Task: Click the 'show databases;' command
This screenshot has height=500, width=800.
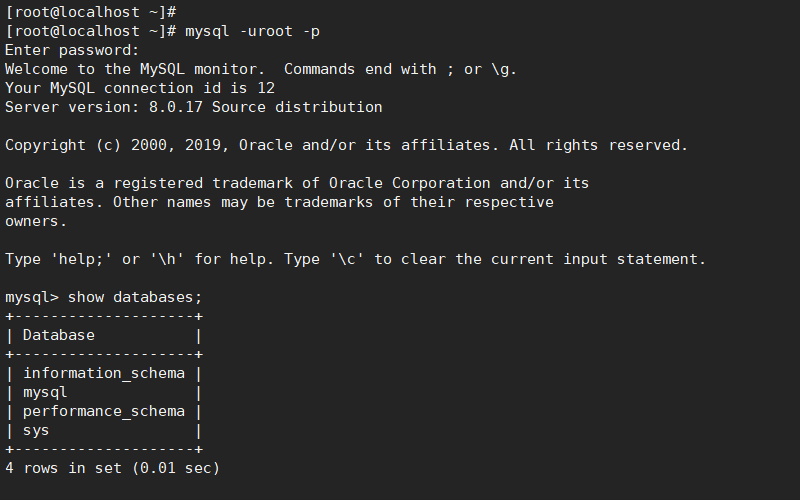Action: (135, 297)
